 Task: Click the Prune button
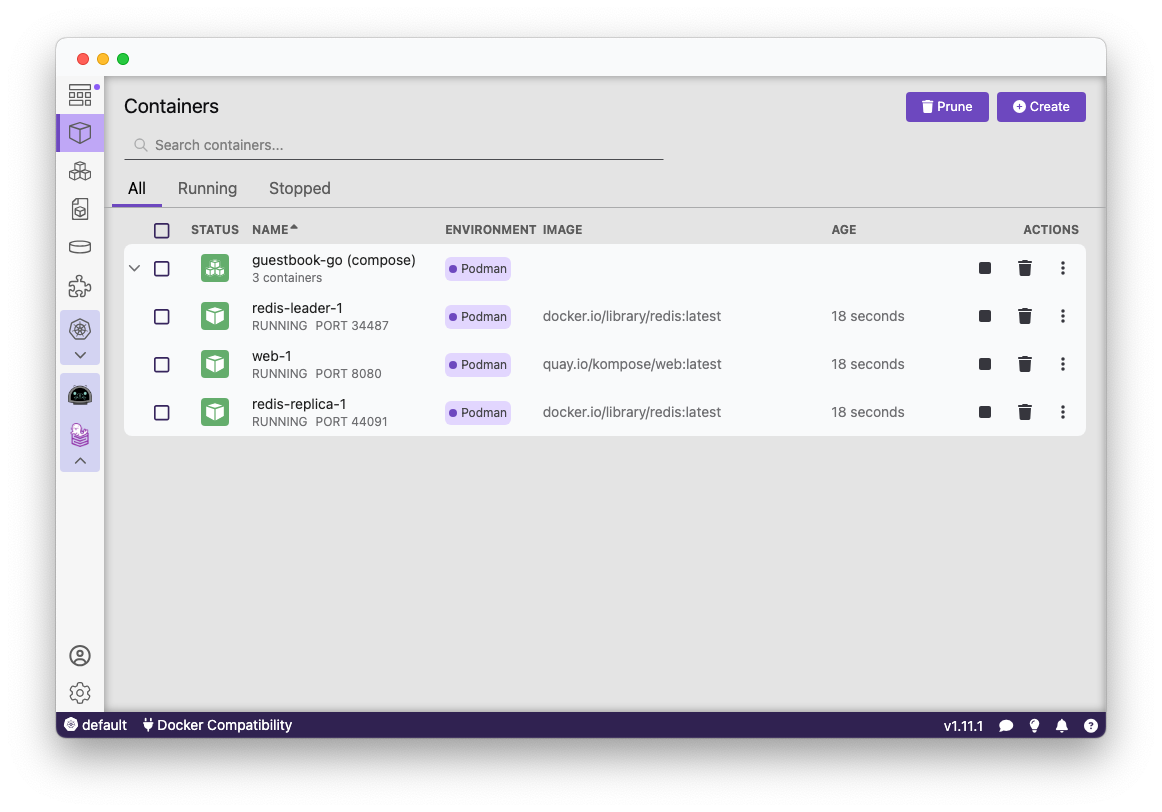click(946, 107)
